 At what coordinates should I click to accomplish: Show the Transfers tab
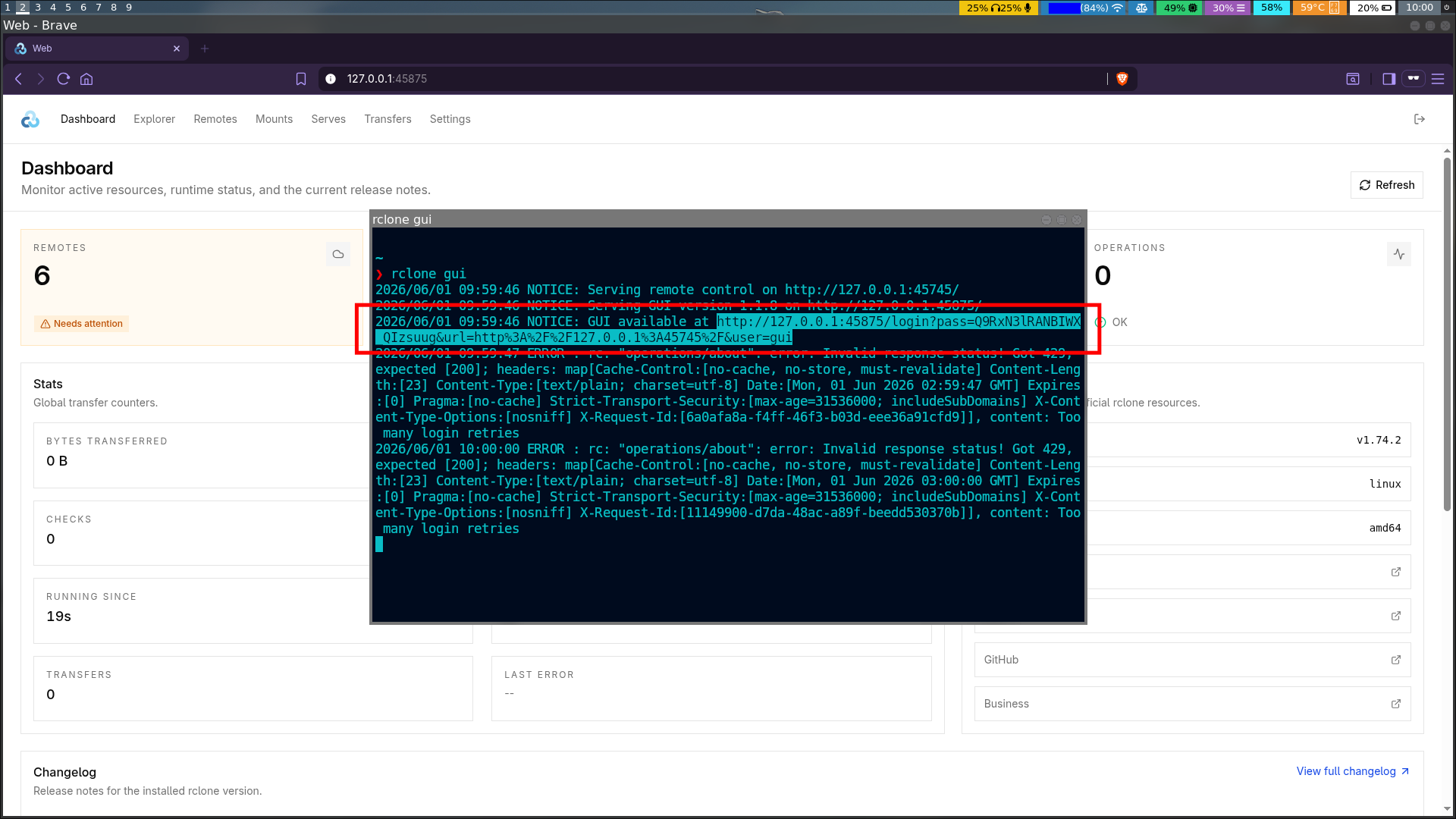[x=388, y=119]
